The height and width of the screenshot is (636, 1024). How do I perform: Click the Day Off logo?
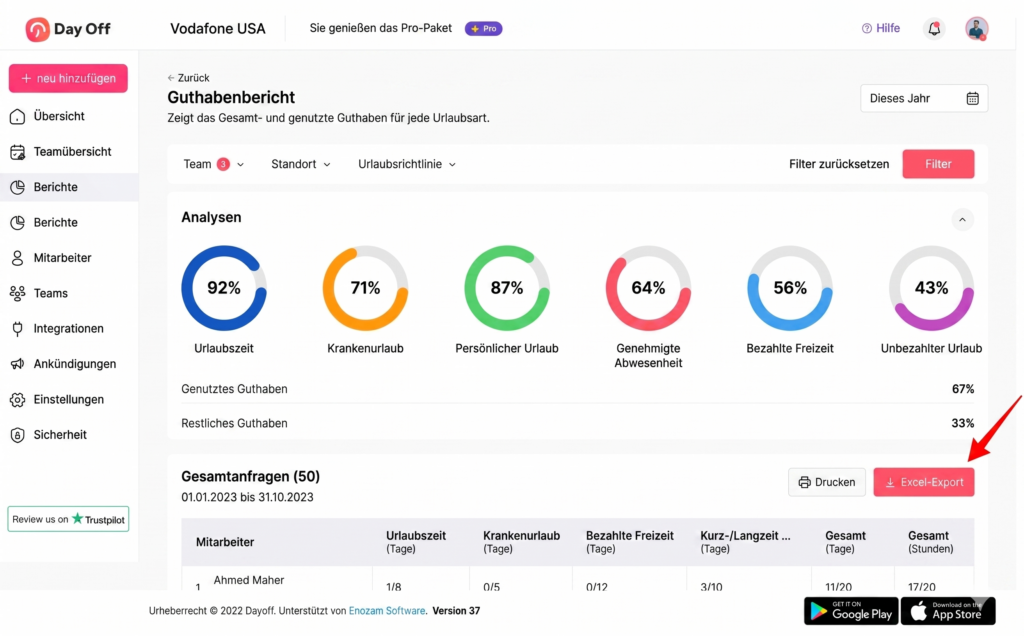point(68,29)
